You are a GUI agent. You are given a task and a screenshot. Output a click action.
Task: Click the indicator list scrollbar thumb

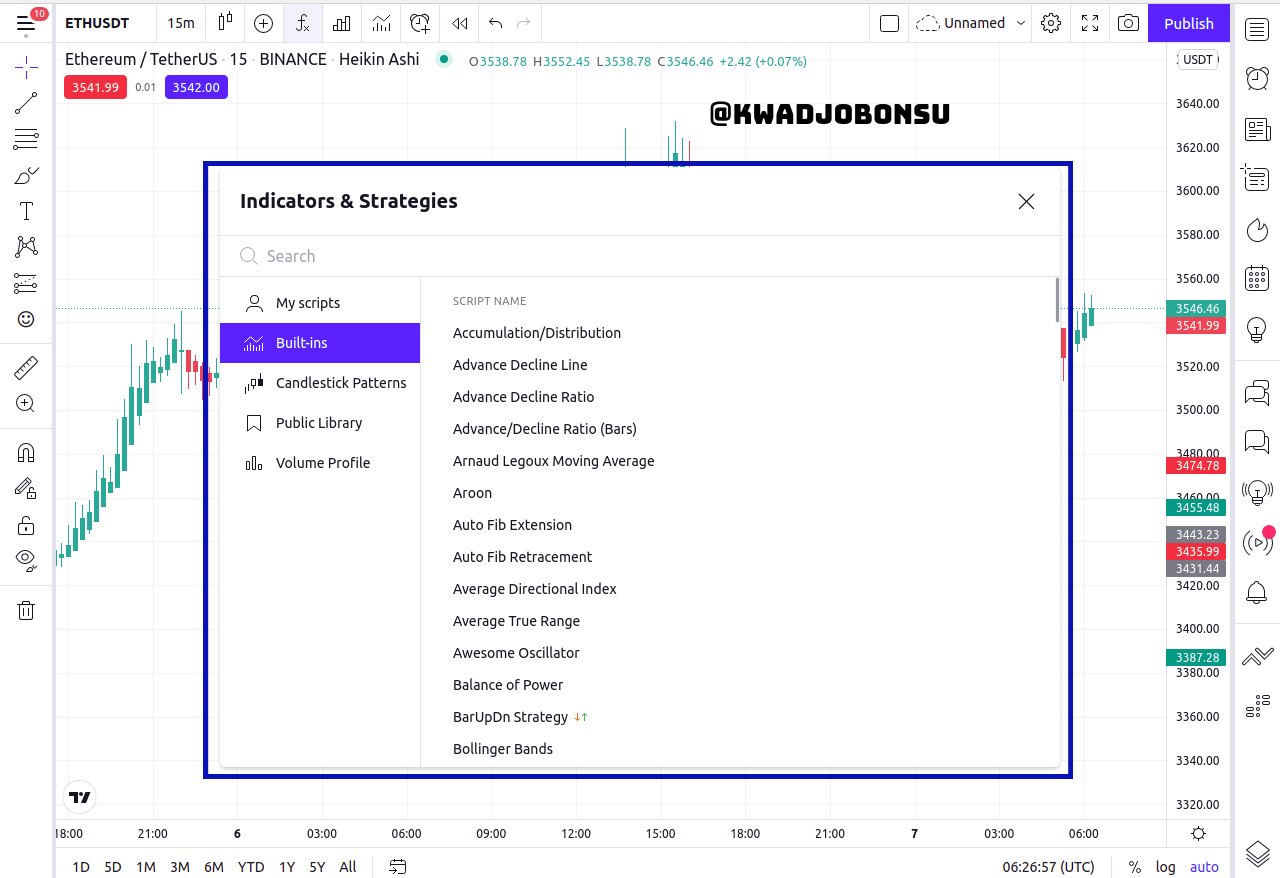(x=1057, y=300)
